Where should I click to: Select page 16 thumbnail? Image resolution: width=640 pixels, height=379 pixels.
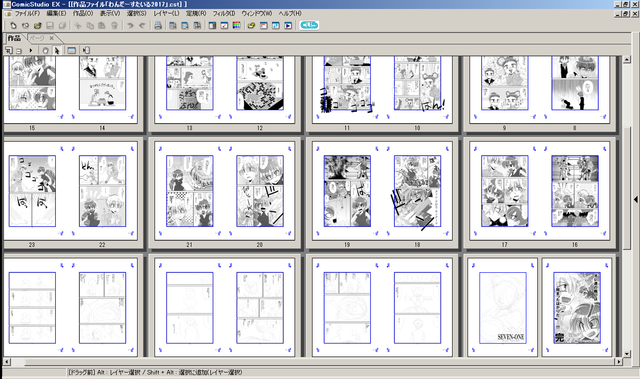(x=575, y=191)
